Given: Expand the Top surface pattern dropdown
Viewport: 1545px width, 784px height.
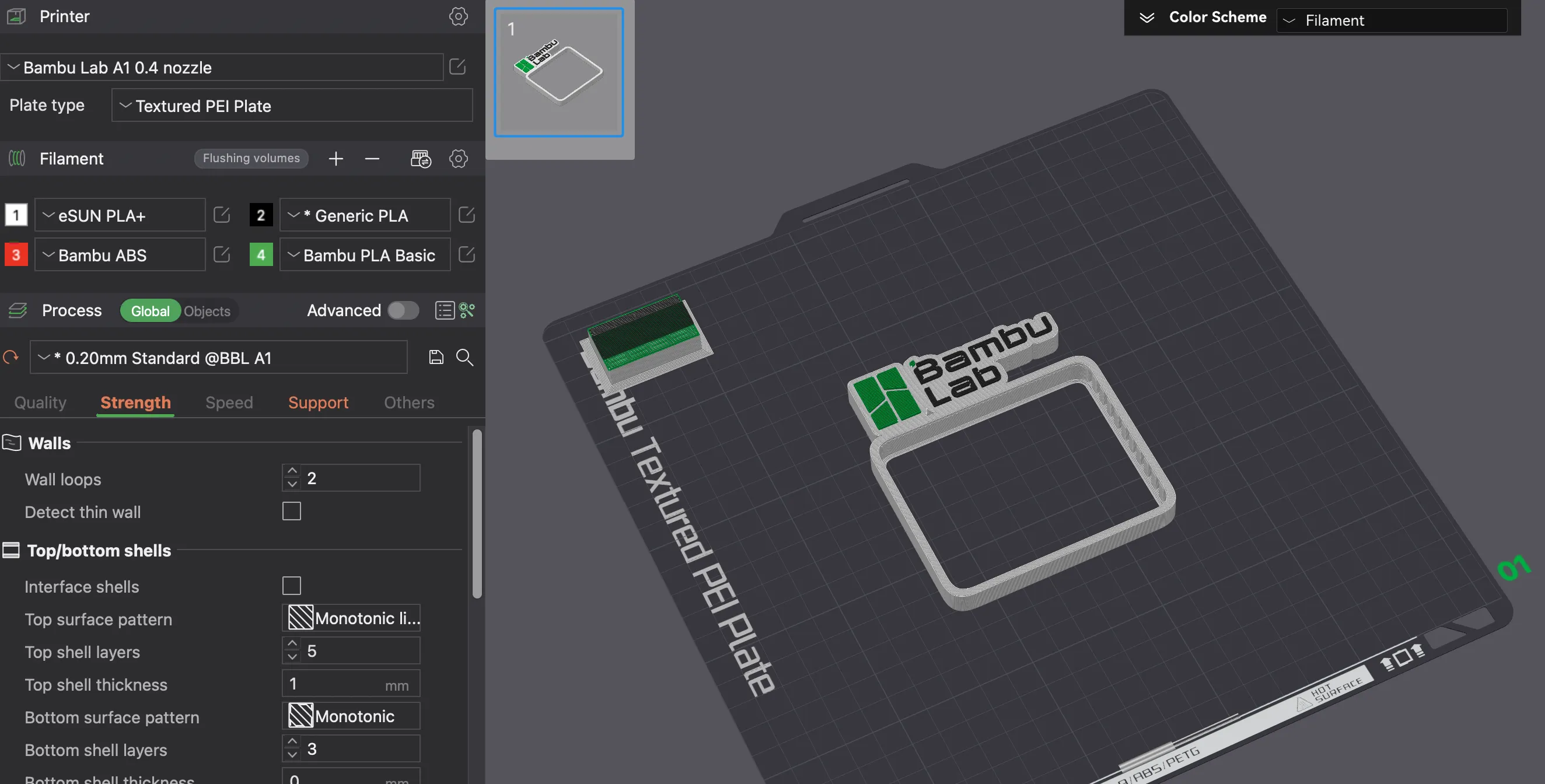Looking at the screenshot, I should pyautogui.click(x=351, y=618).
